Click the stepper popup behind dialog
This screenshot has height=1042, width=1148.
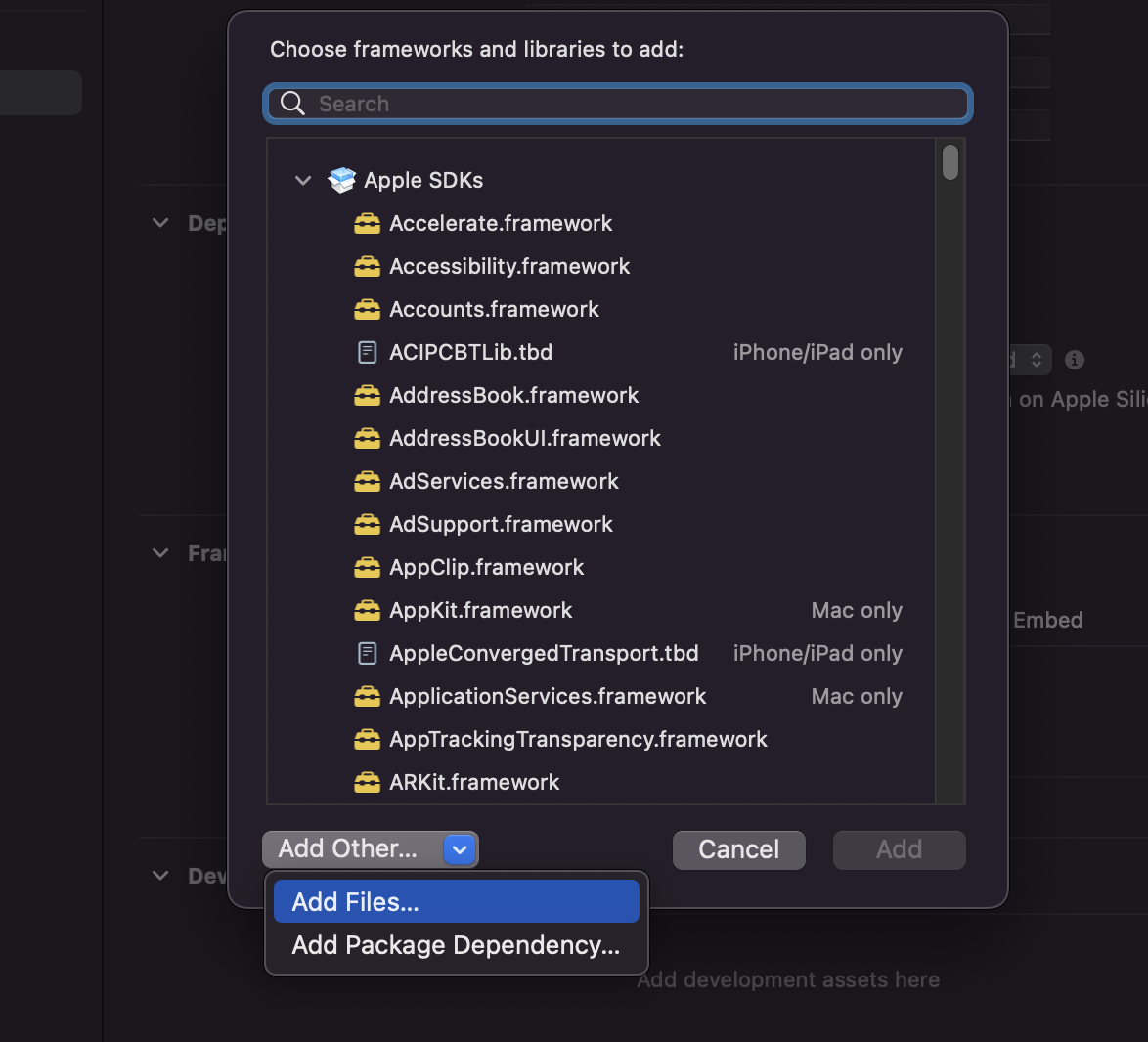pyautogui.click(x=1031, y=360)
